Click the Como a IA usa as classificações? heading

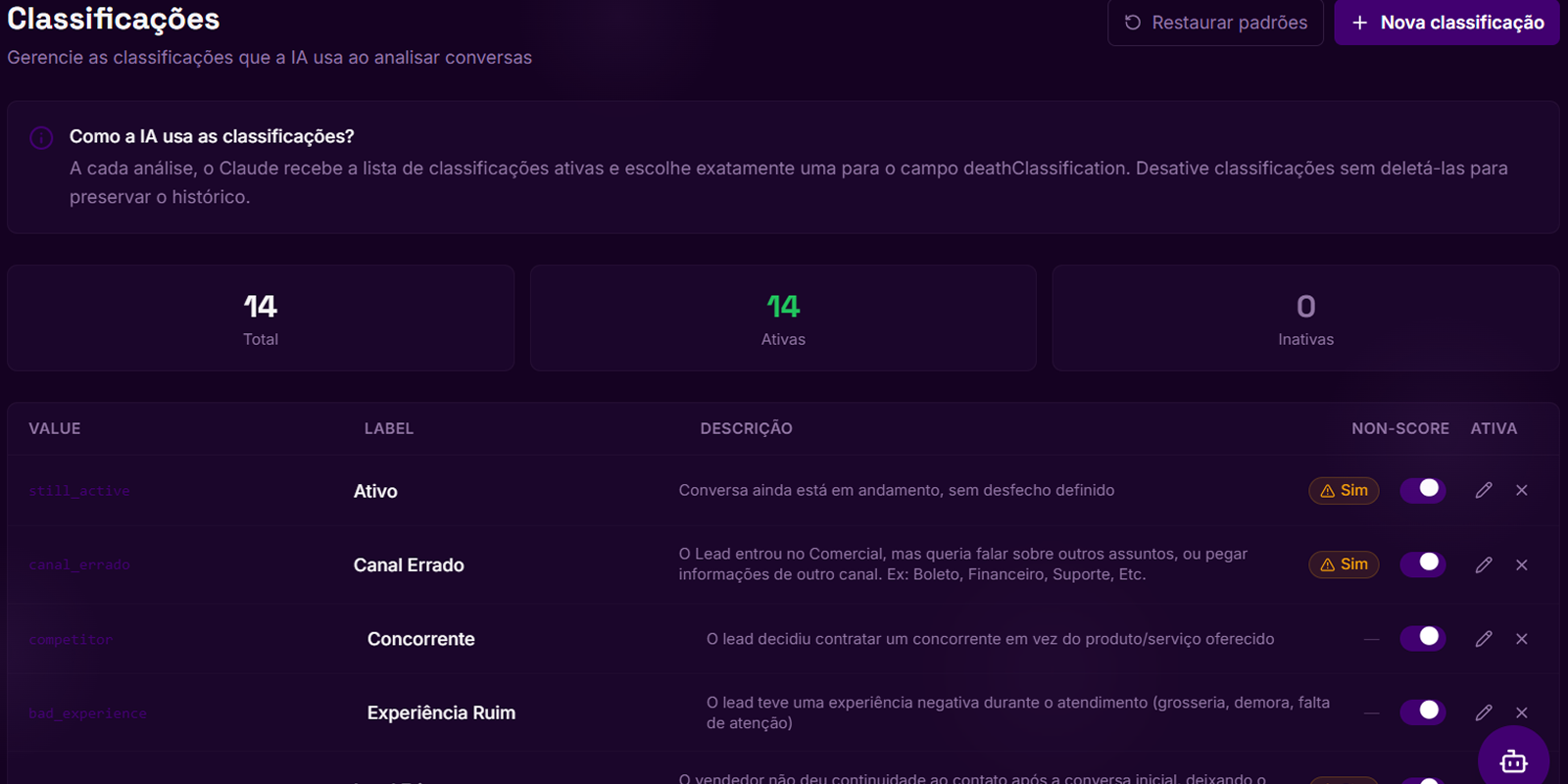(212, 136)
